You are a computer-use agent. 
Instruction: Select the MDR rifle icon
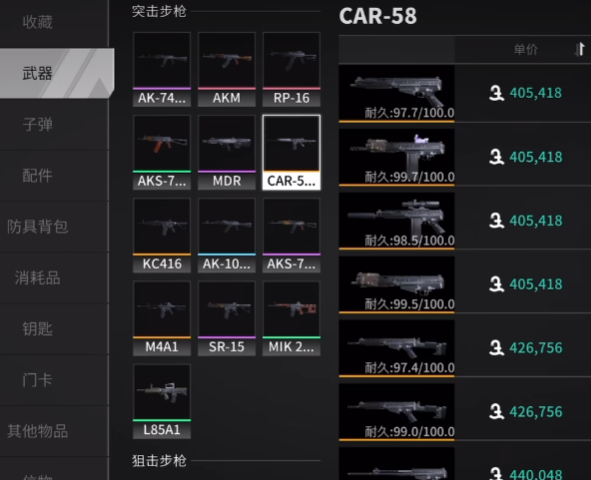tap(227, 152)
